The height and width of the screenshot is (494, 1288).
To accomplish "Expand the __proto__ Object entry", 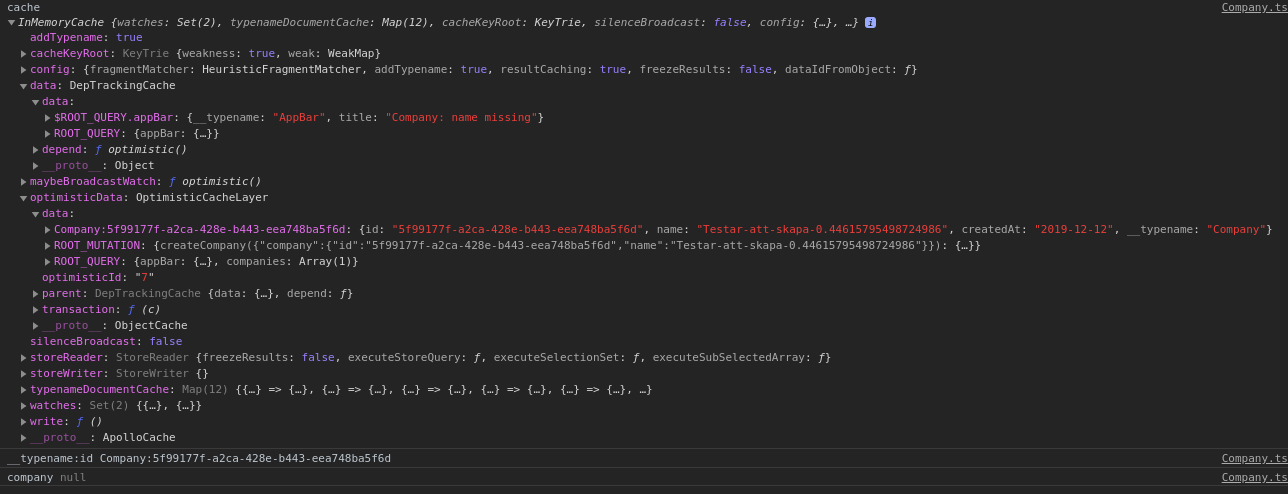I will [x=36, y=166].
